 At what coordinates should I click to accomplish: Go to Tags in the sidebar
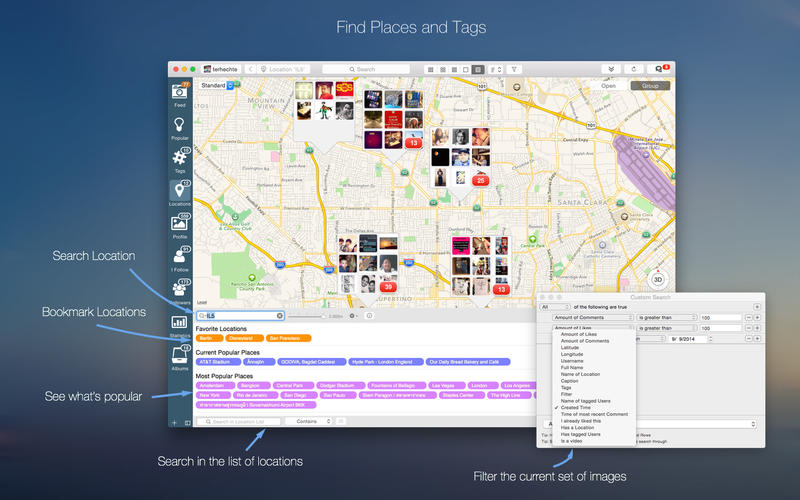click(x=180, y=159)
